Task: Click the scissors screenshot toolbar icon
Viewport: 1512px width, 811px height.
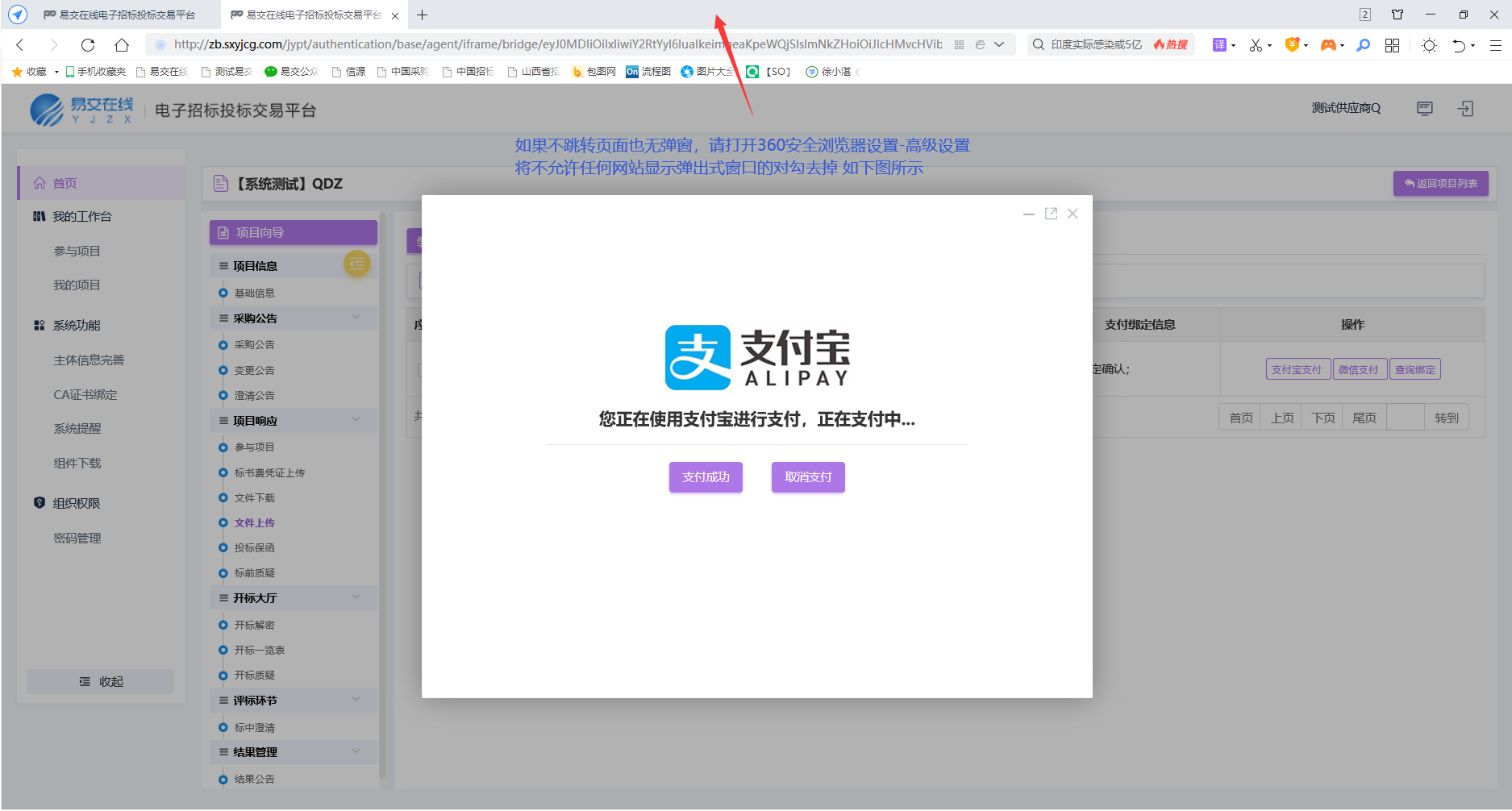Action: coord(1256,45)
